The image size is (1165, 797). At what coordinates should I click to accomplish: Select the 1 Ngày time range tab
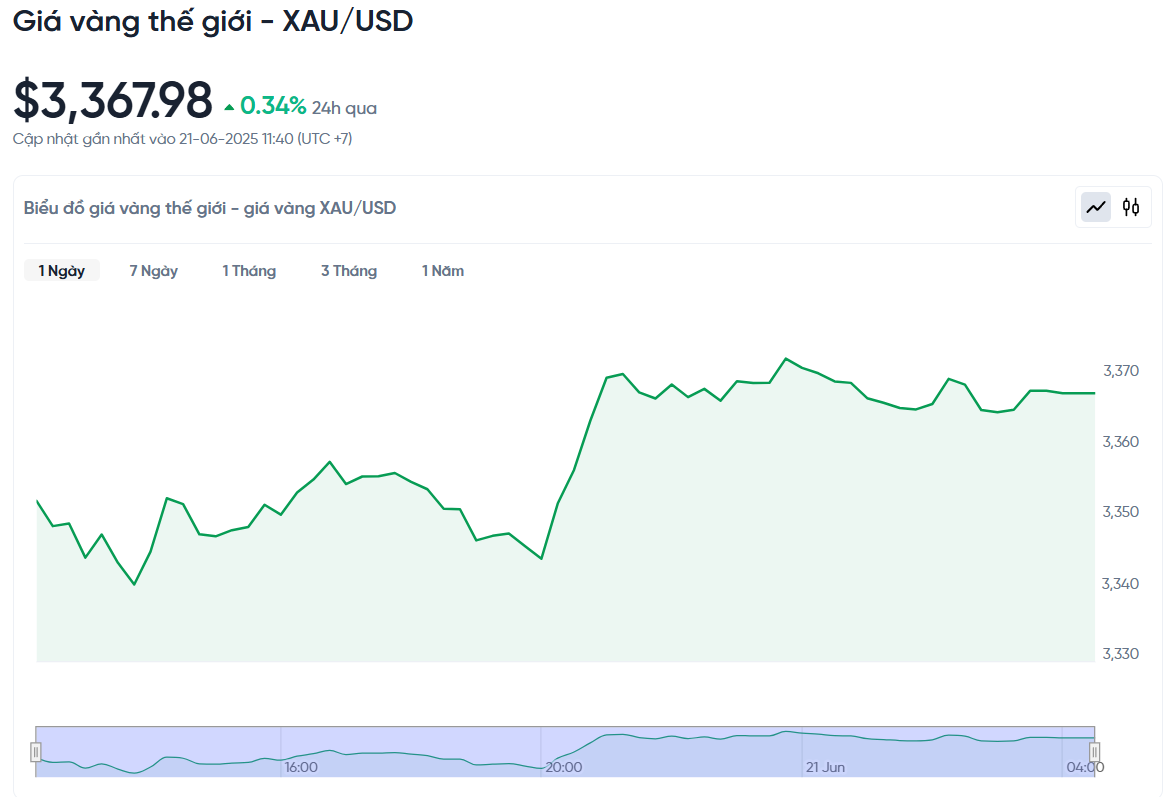point(62,270)
